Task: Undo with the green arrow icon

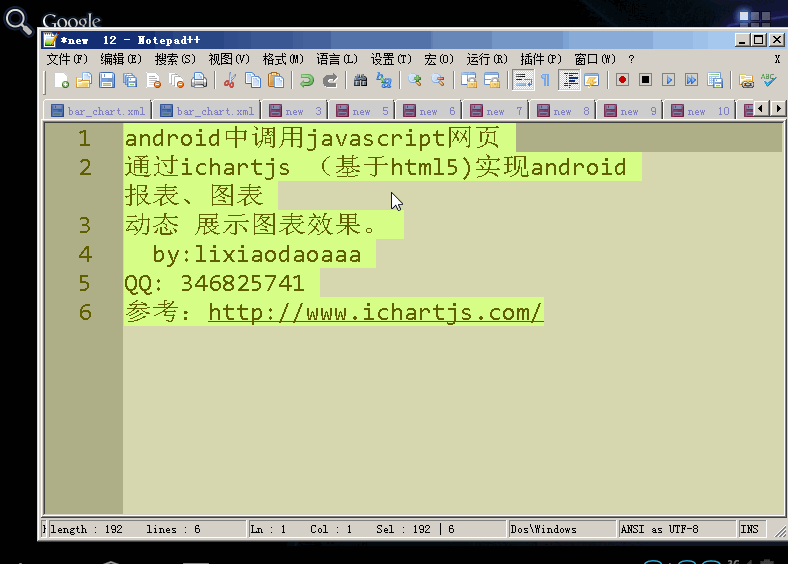Action: (x=307, y=80)
